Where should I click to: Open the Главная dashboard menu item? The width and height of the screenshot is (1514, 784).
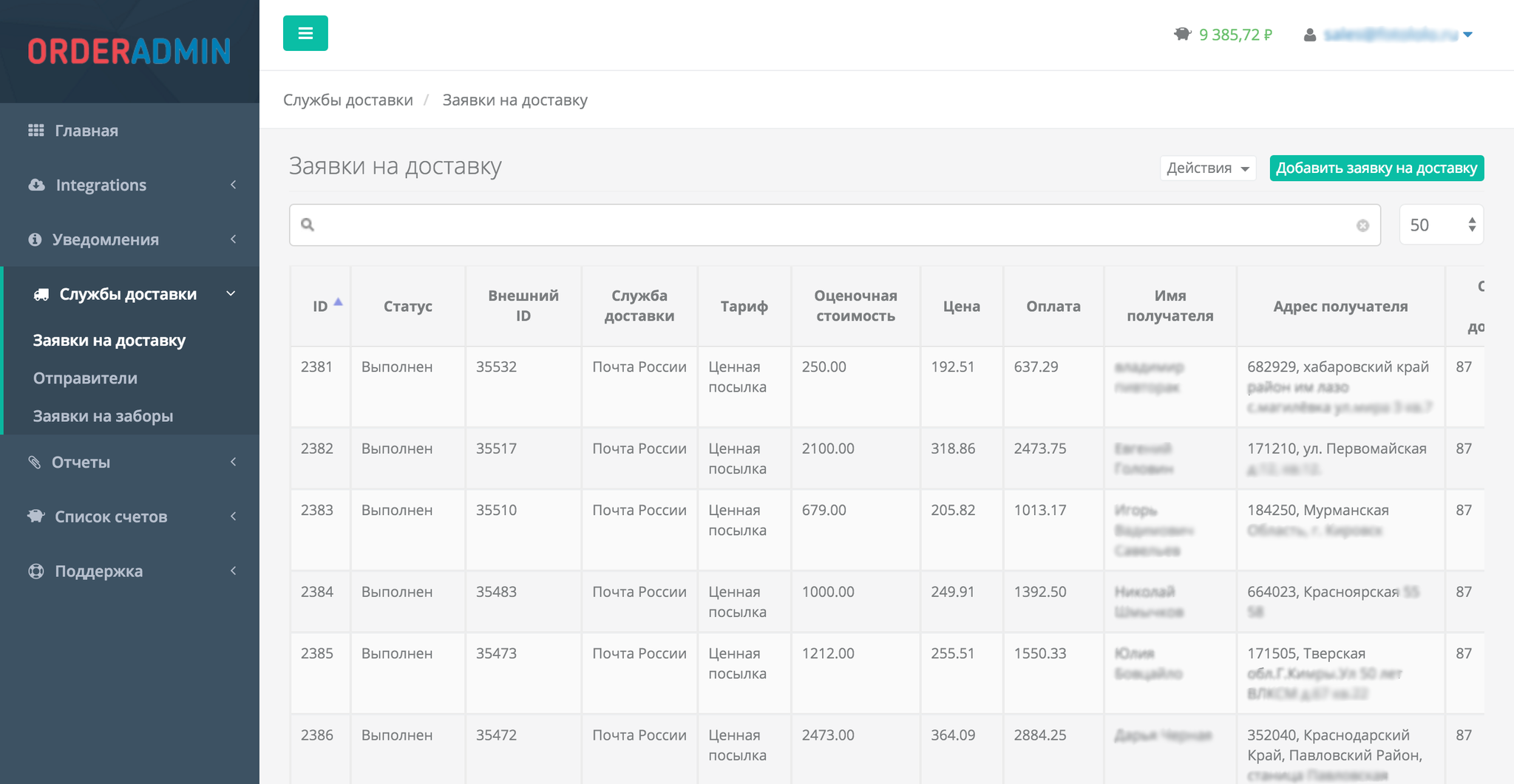[x=86, y=131]
